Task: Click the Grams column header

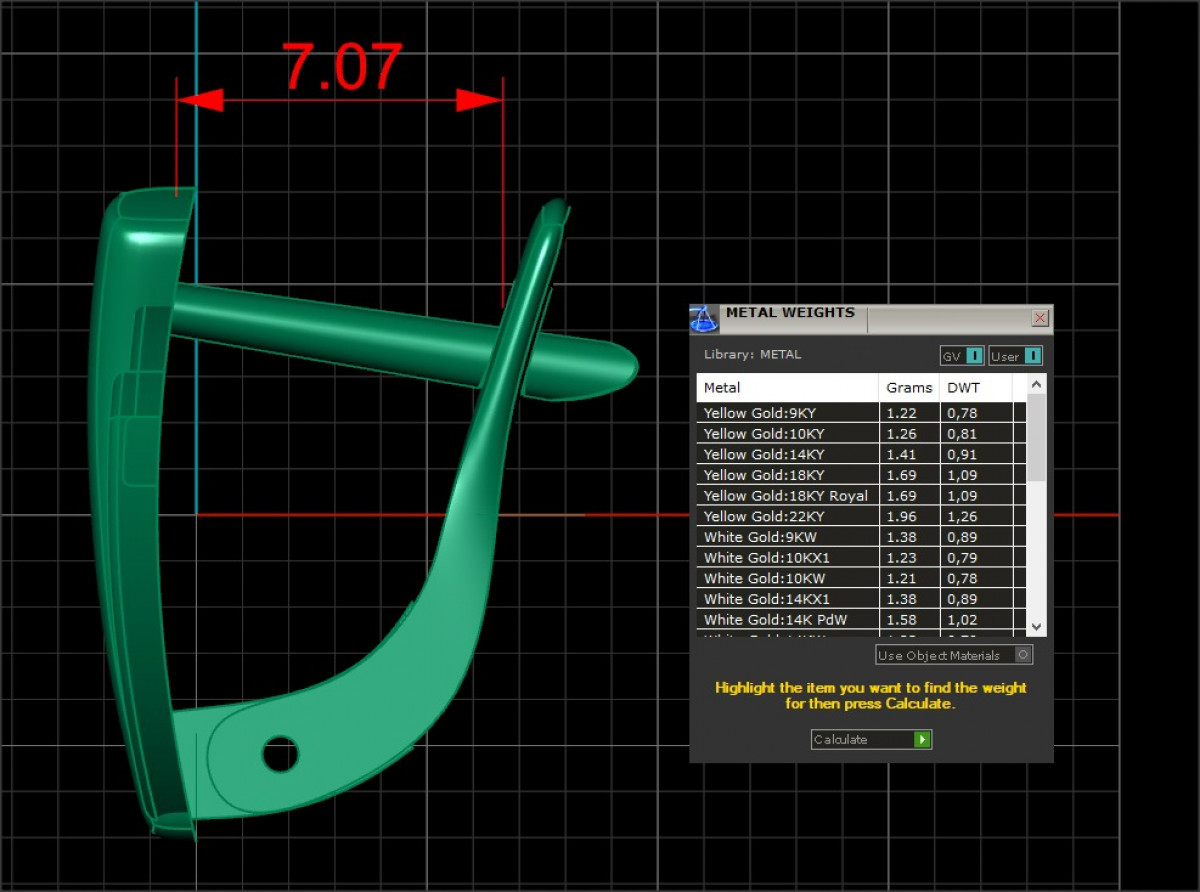Action: (909, 388)
